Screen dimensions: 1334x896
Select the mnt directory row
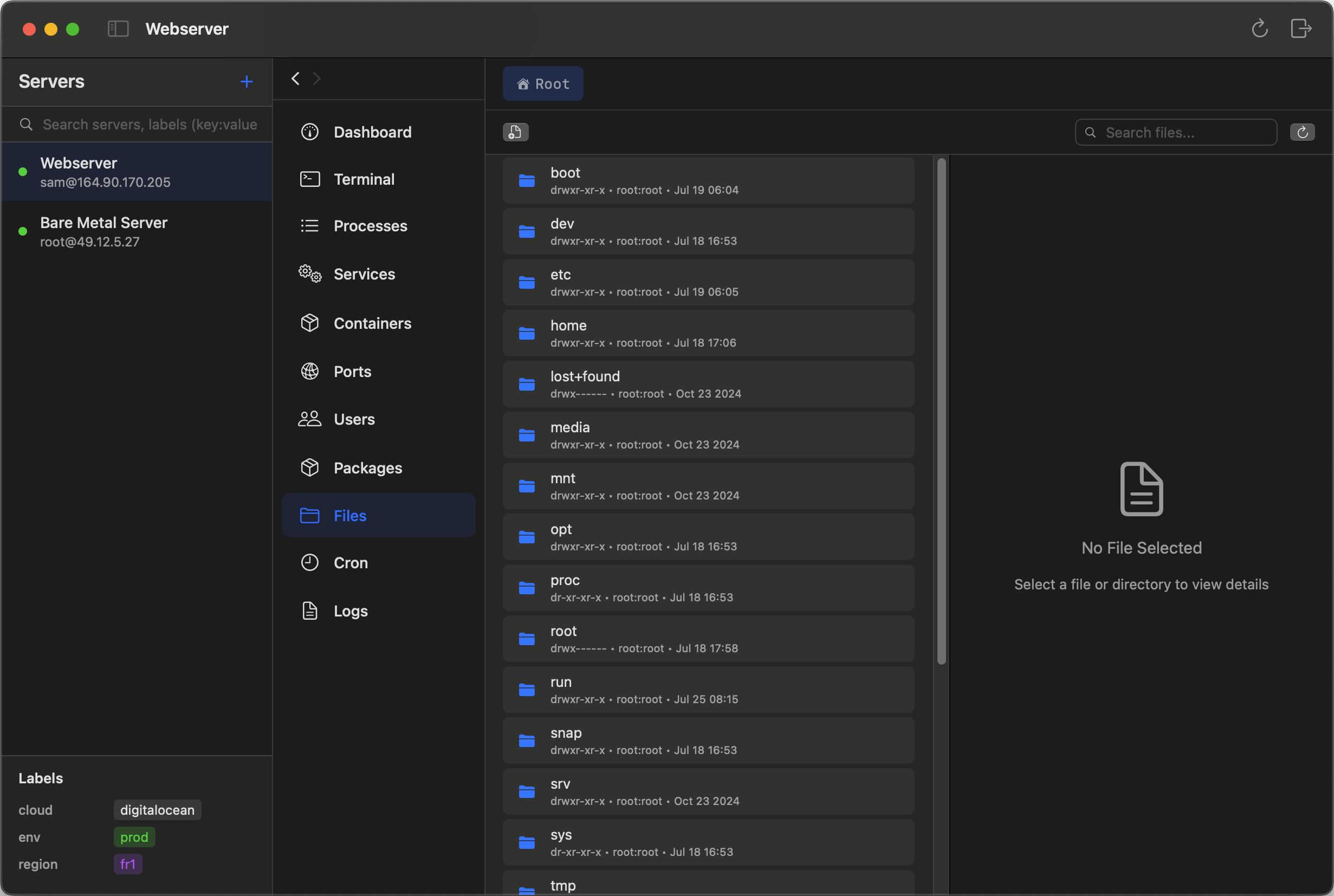708,486
